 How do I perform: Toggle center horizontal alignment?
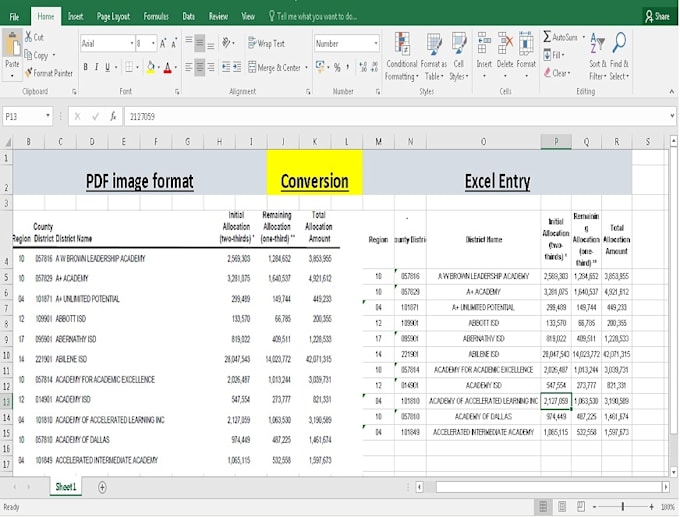(199, 67)
